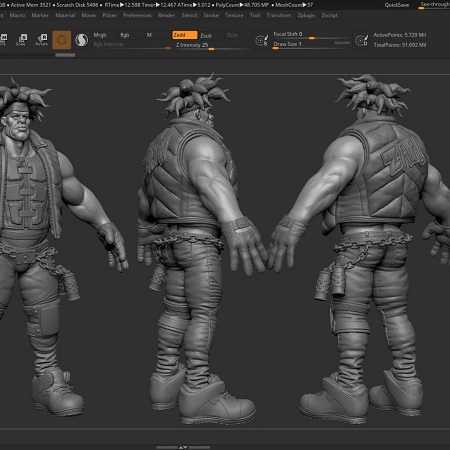The image size is (450, 450).
Task: Click the 'Scratch Disk 5496' status text
Action: (x=77, y=5)
